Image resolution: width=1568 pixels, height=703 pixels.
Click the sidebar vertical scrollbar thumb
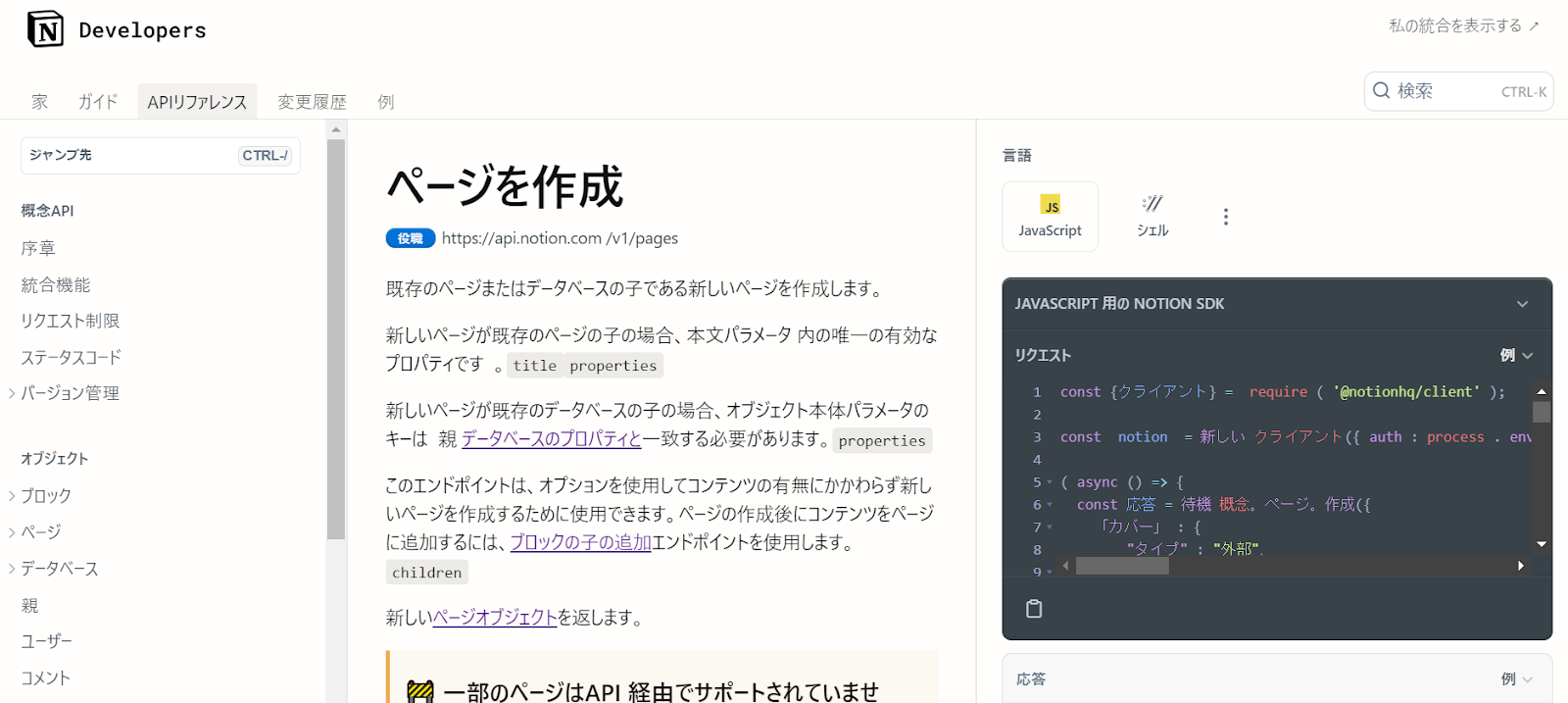[336, 339]
